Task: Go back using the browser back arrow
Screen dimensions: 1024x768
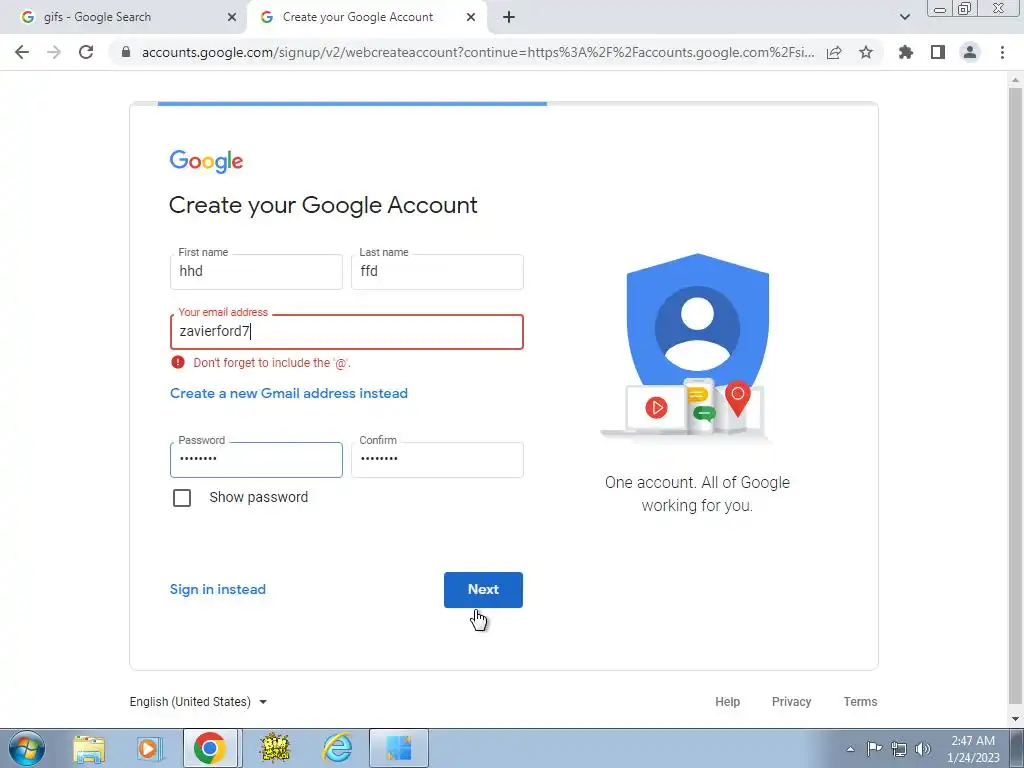Action: coord(22,52)
